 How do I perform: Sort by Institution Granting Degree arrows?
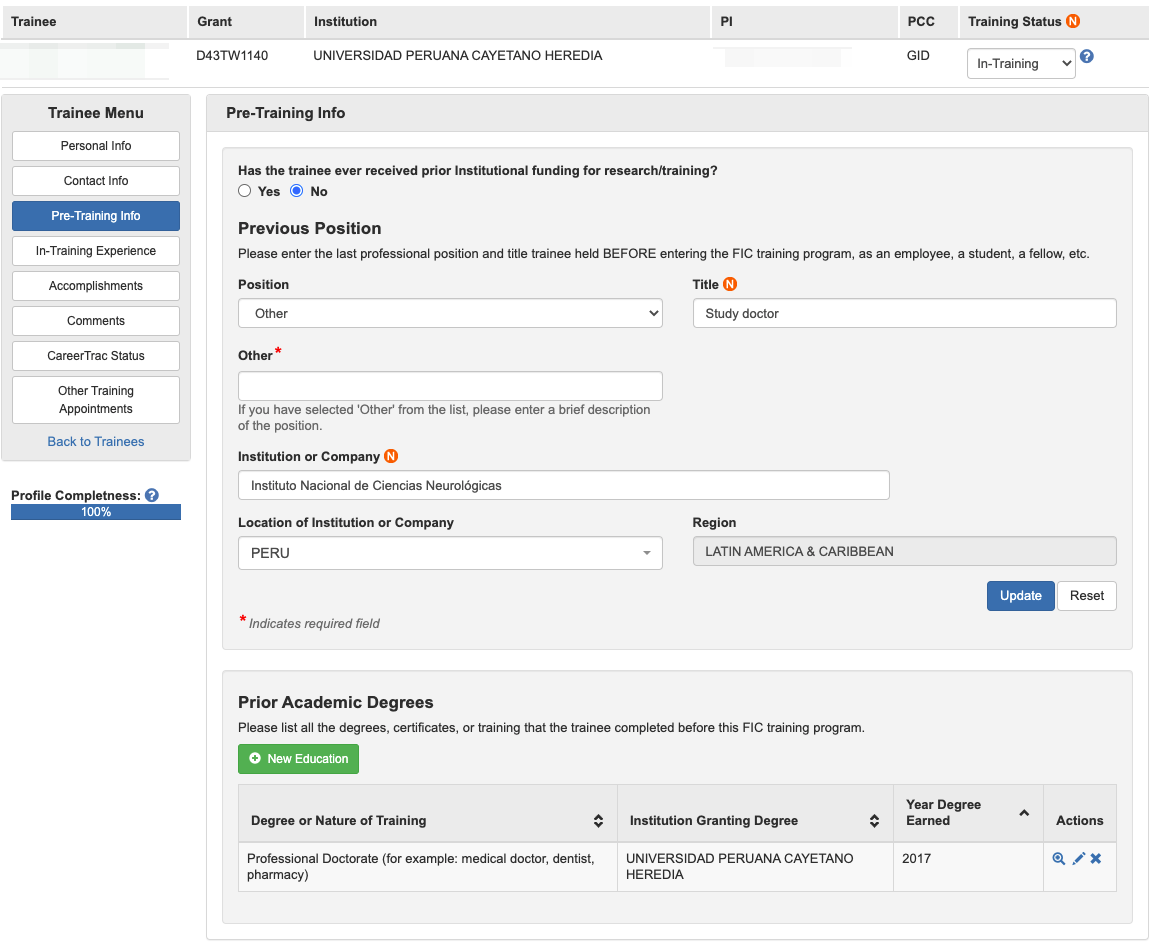tap(874, 821)
